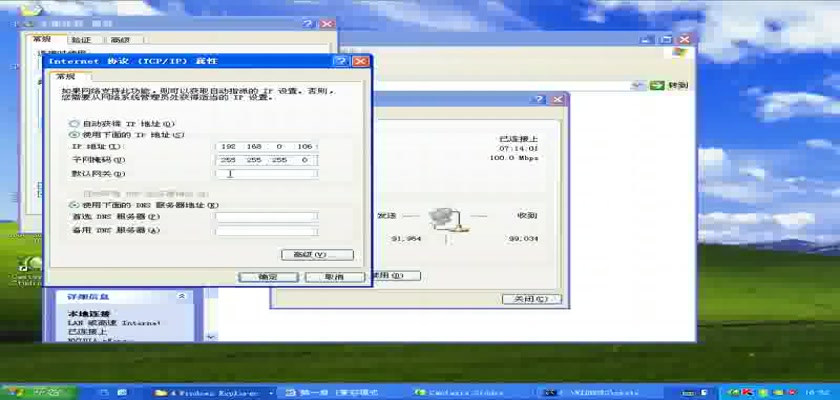The width and height of the screenshot is (840, 400).
Task: Click the help question-mark icon in TCP/IP dialog
Action: 342,61
